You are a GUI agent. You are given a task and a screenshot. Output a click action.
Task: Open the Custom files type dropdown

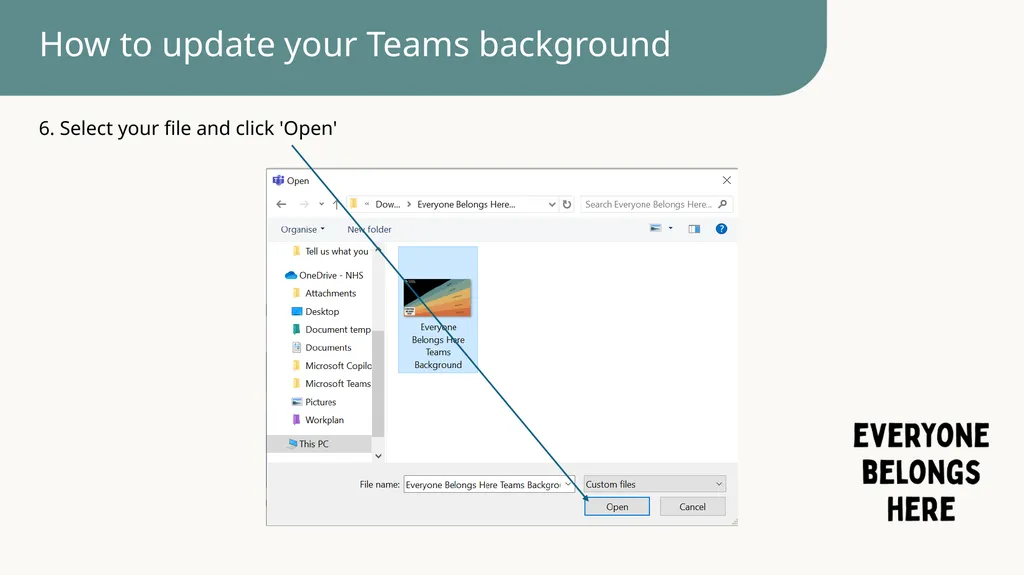tap(654, 484)
